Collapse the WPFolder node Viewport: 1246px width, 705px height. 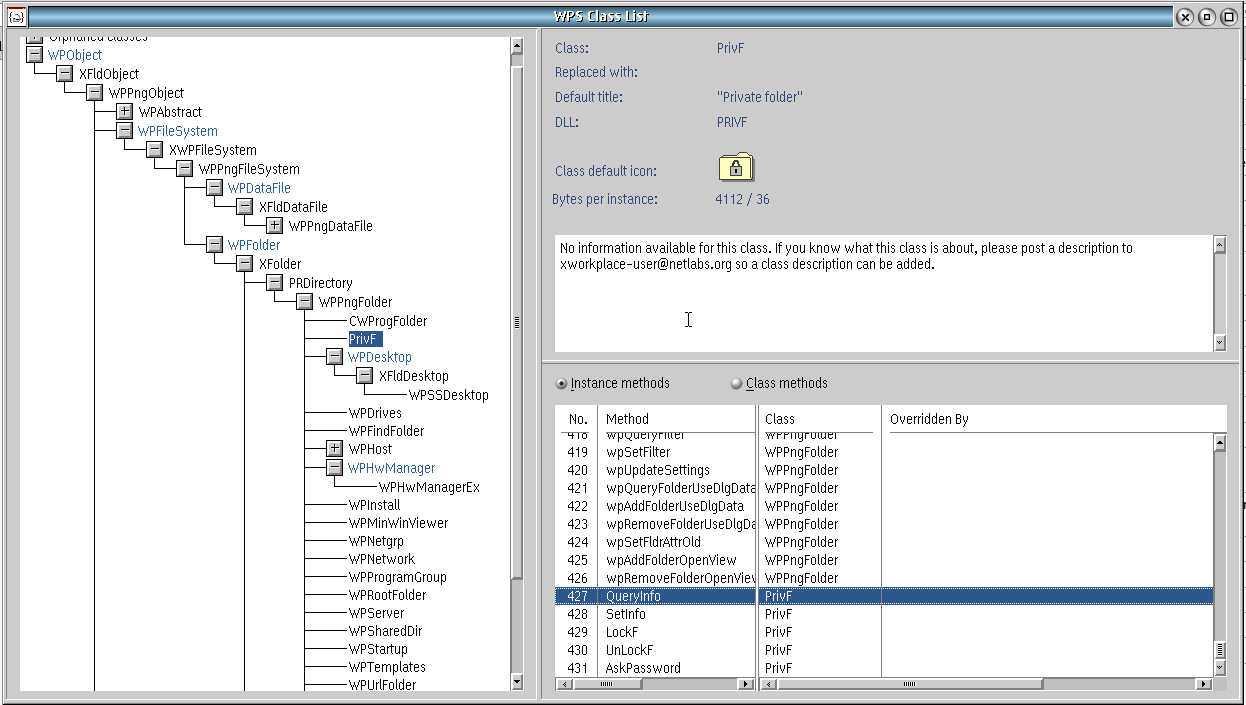[214, 245]
